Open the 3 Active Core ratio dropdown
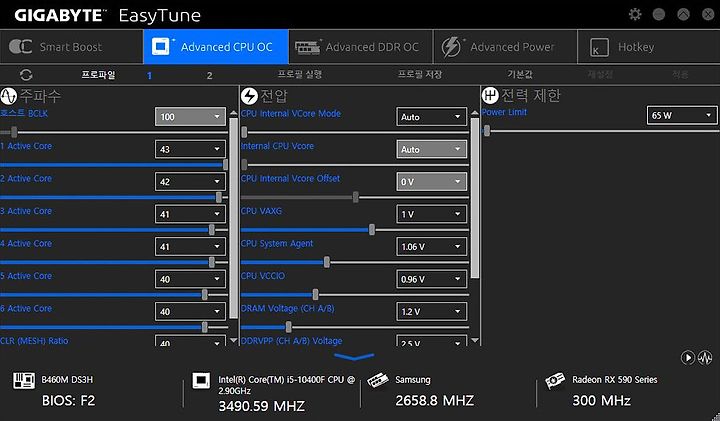 coord(190,214)
